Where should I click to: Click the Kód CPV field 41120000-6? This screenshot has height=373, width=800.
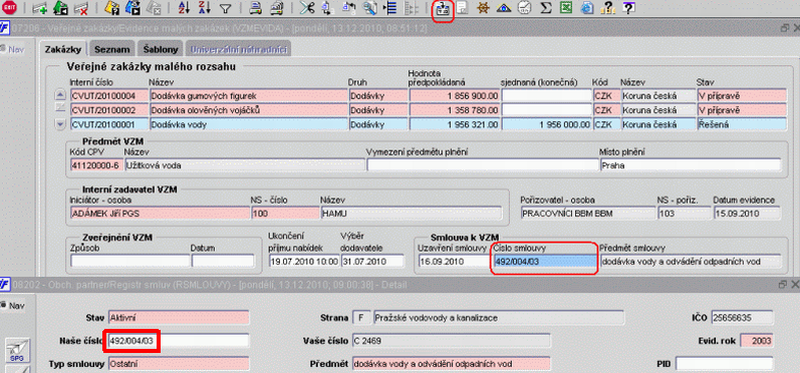[96, 165]
